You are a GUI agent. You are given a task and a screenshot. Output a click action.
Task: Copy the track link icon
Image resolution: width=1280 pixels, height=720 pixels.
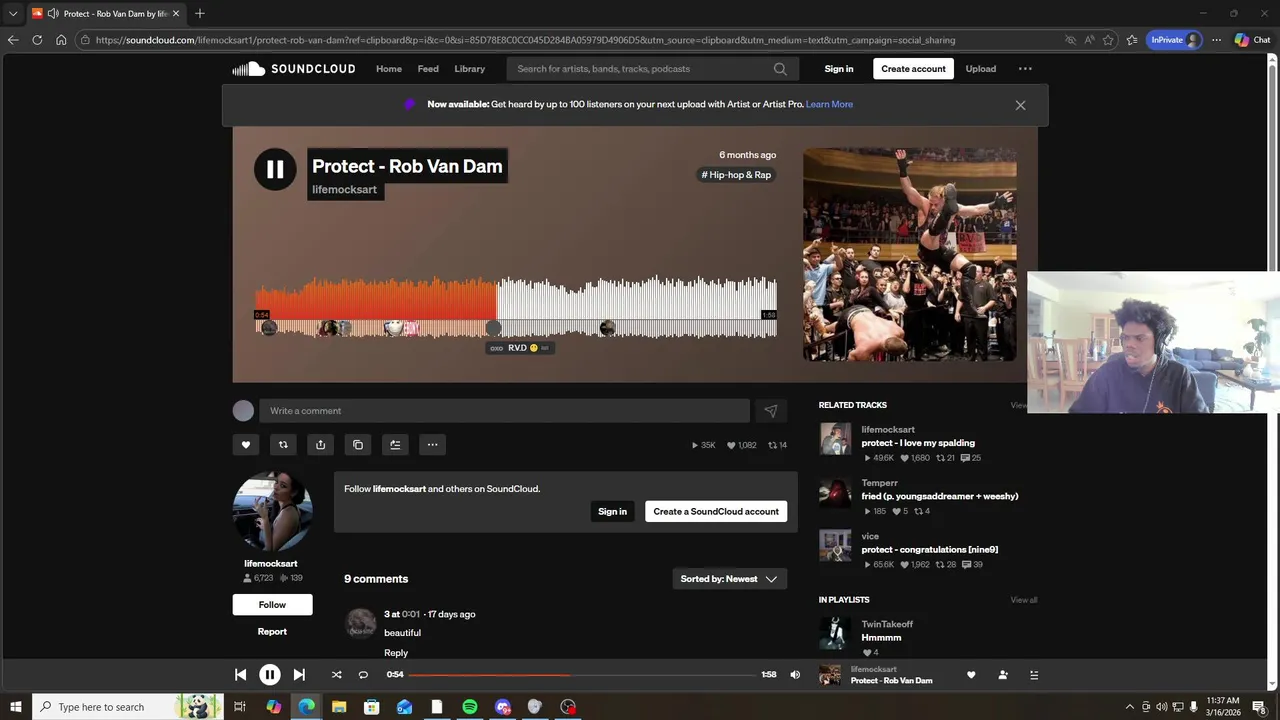[x=358, y=445]
